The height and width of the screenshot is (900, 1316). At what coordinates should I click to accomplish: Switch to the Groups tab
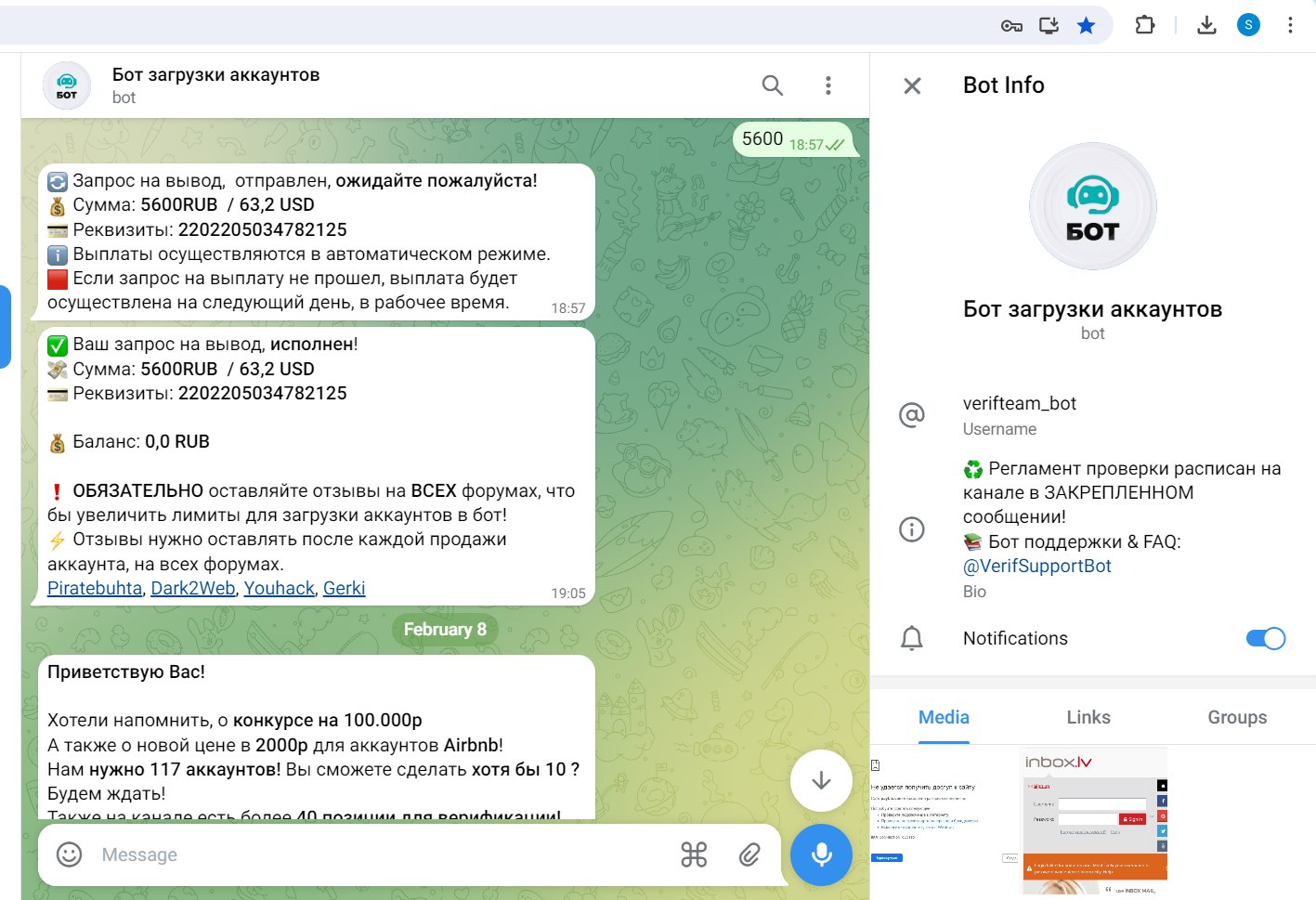point(1236,717)
